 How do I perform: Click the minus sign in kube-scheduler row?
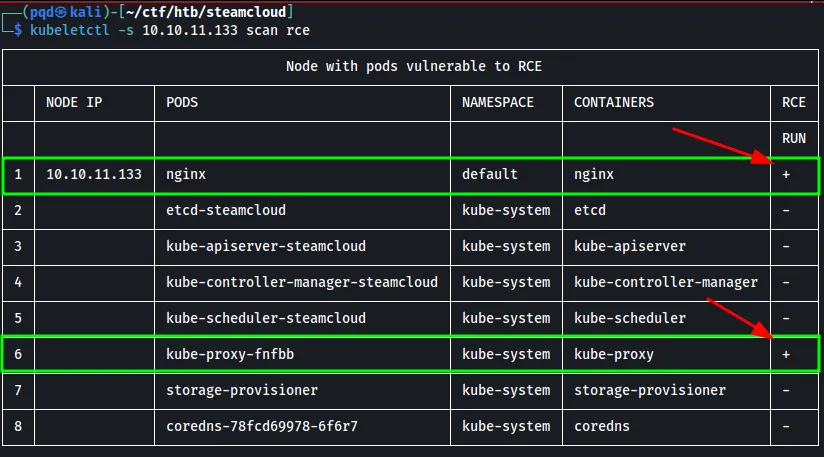[x=786, y=318]
